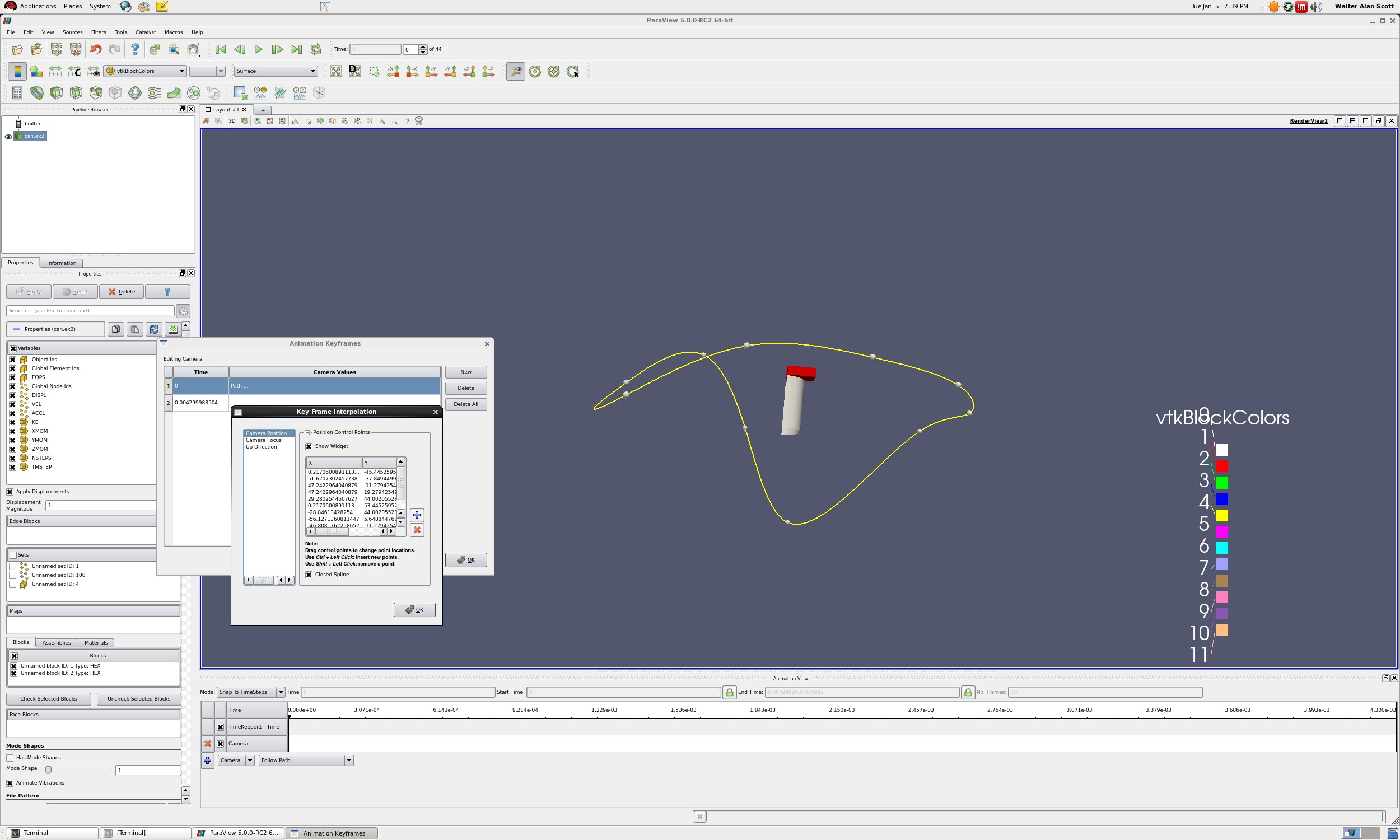Open vtkBlockColors coloring dropdown

[145, 71]
